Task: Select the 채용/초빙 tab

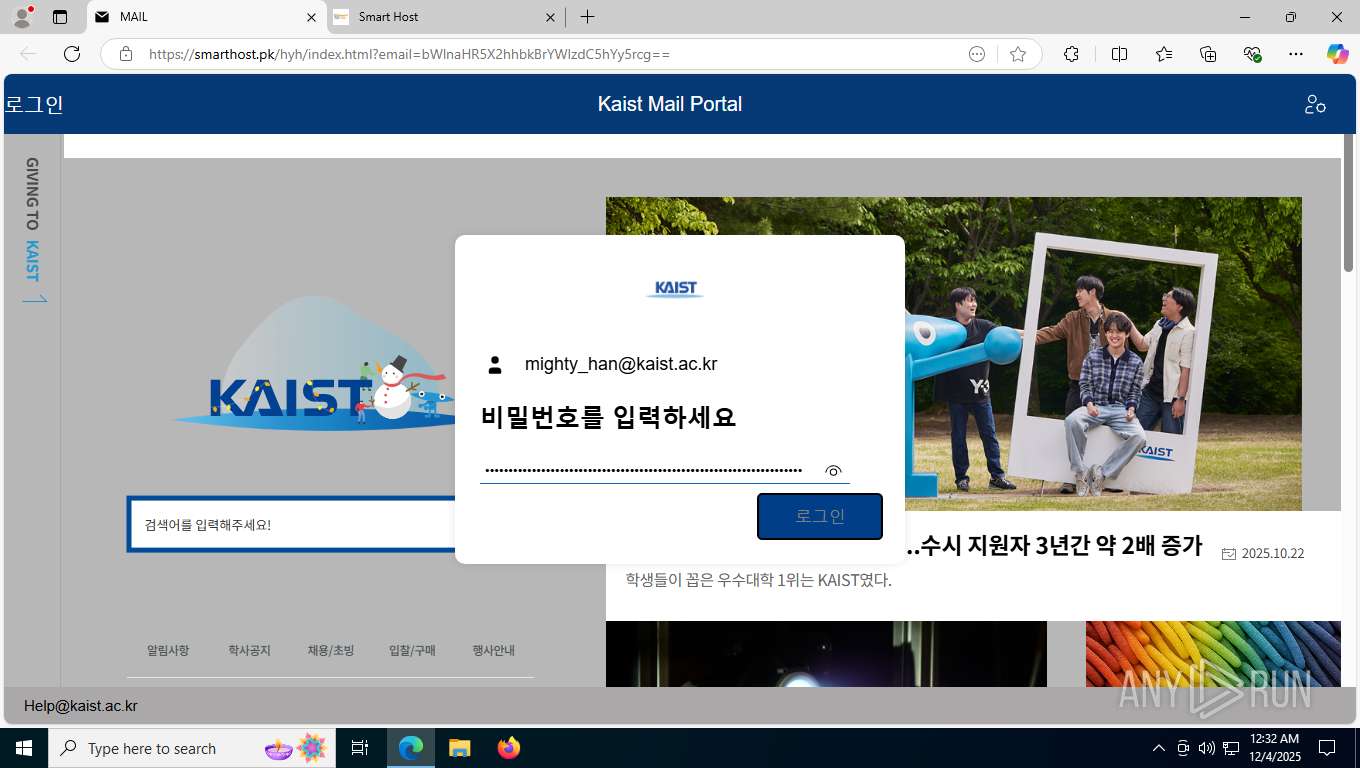Action: [331, 650]
